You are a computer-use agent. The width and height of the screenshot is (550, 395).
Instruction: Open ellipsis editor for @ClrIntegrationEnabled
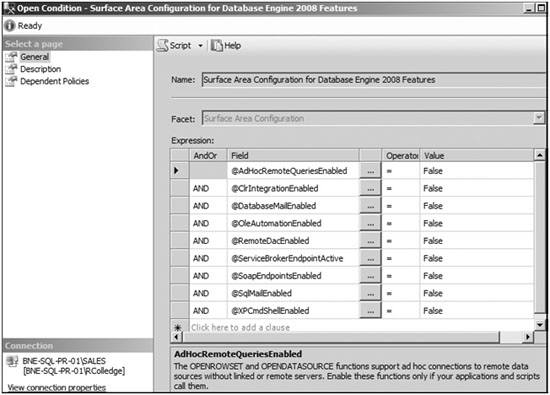point(370,189)
